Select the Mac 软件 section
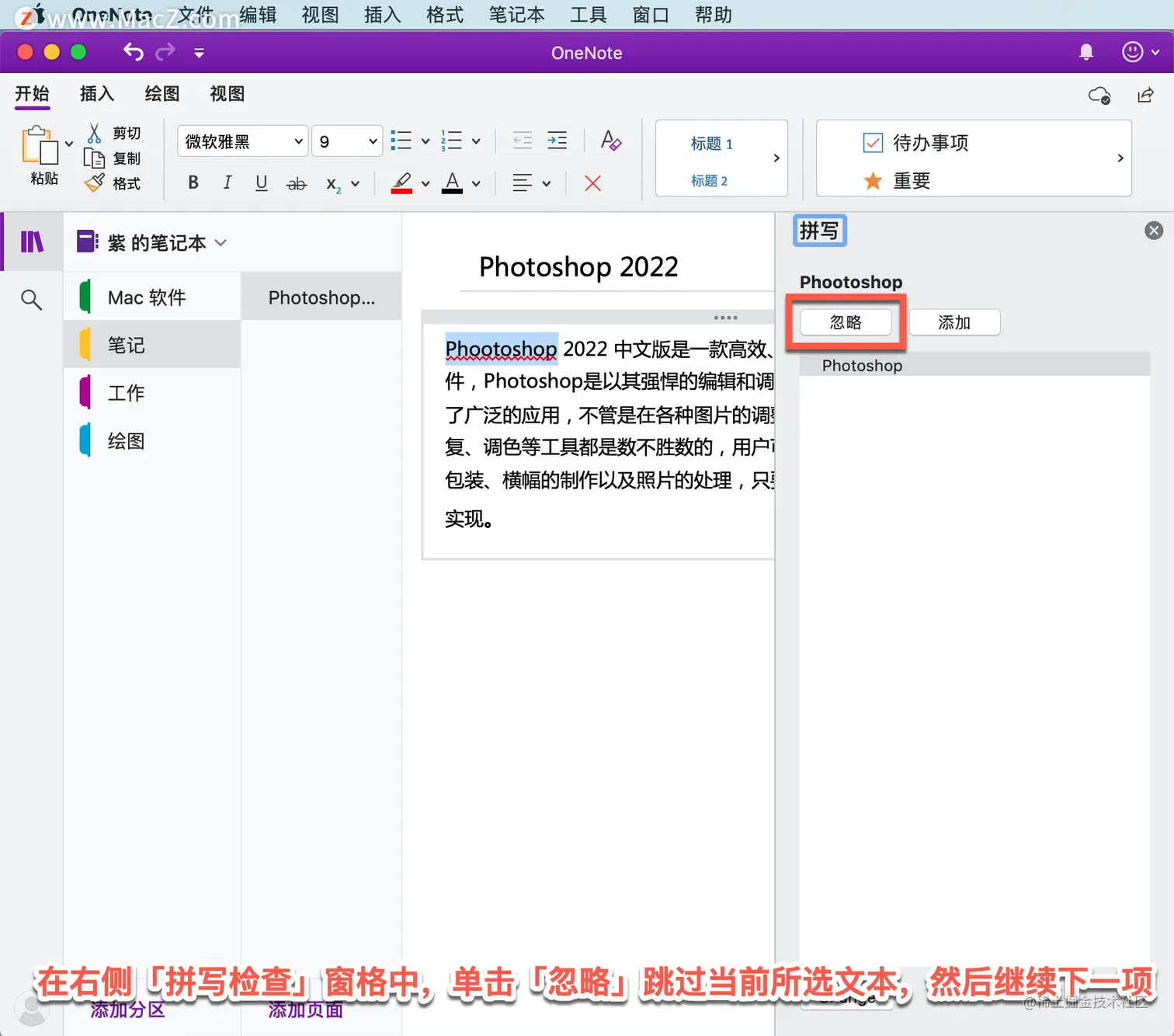Viewport: 1174px width, 1036px height. pos(152,297)
